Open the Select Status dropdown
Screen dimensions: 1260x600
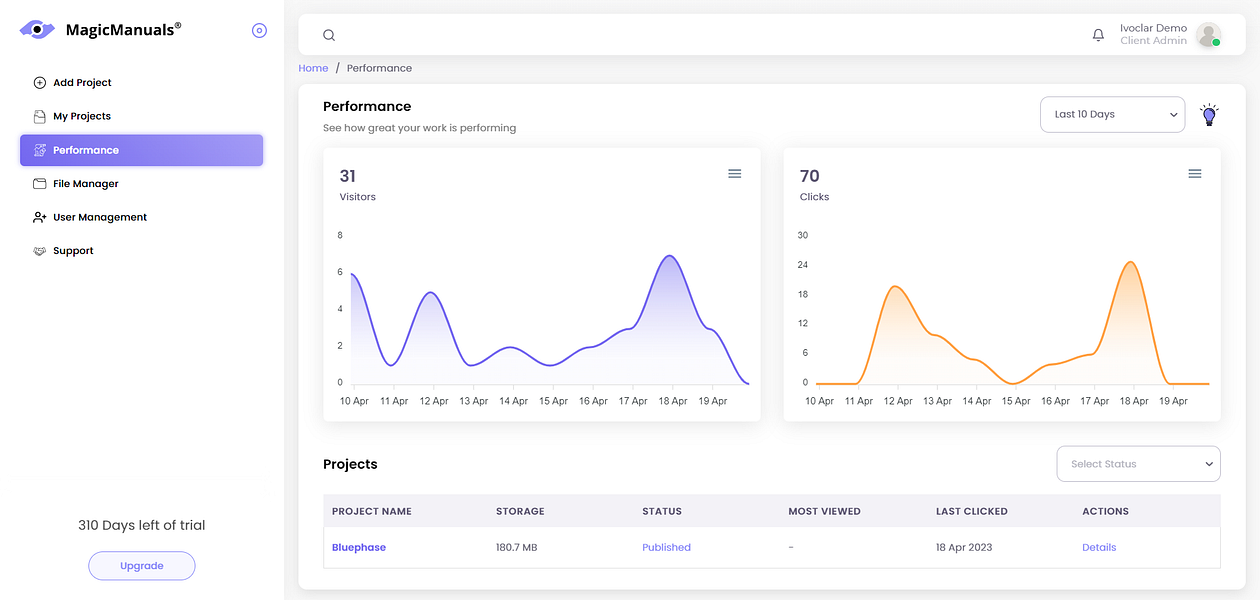click(1138, 464)
